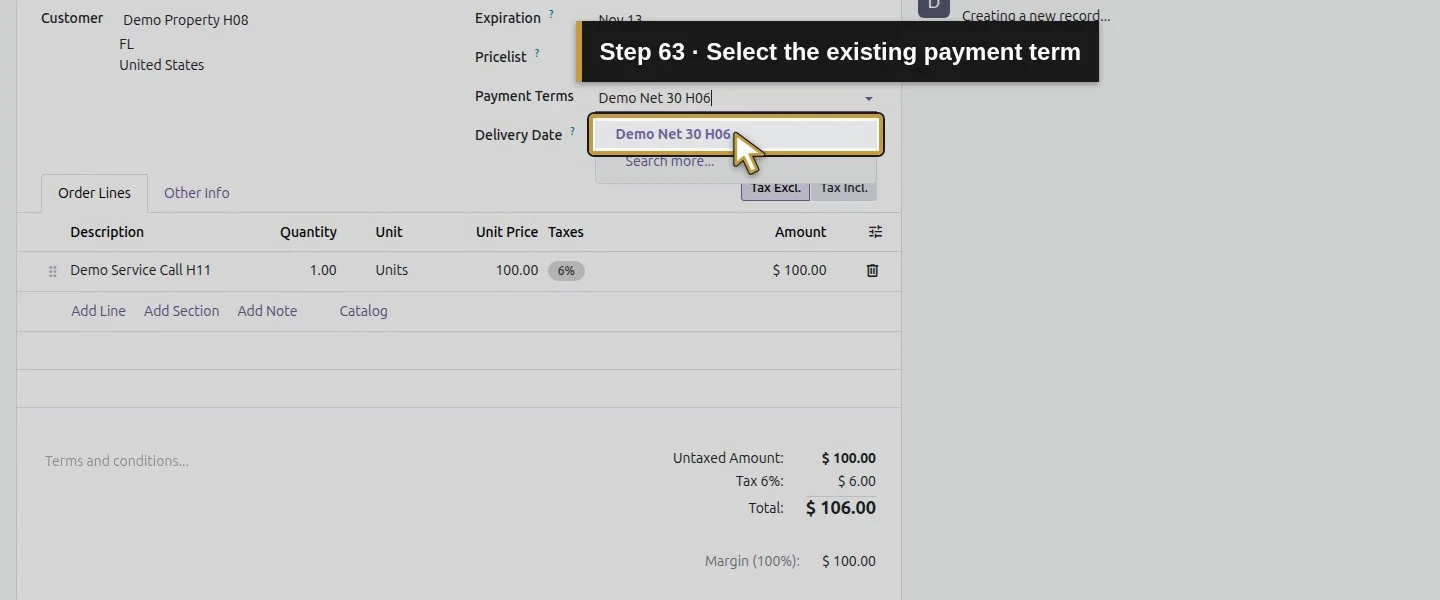Screen dimensions: 1440x600
Task: Click Quantity column header
Action: (x=308, y=232)
